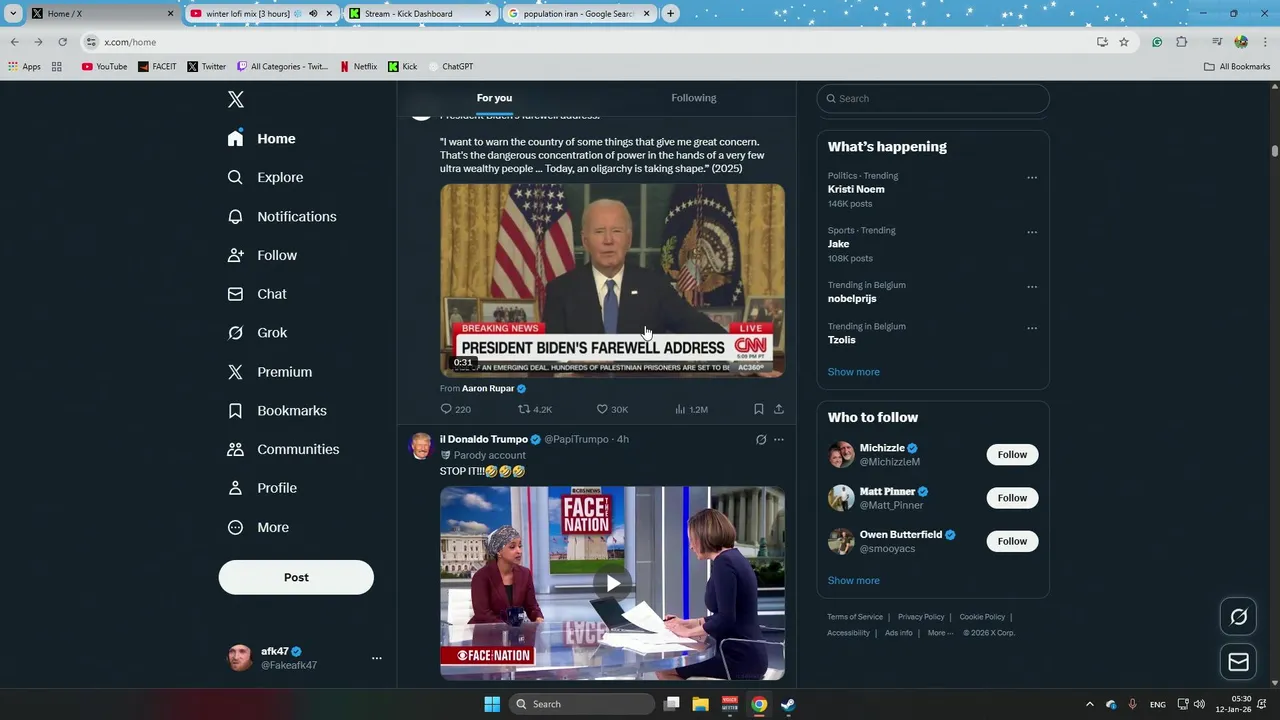Follow Michizzle
Image resolution: width=1280 pixels, height=720 pixels.
(1012, 455)
